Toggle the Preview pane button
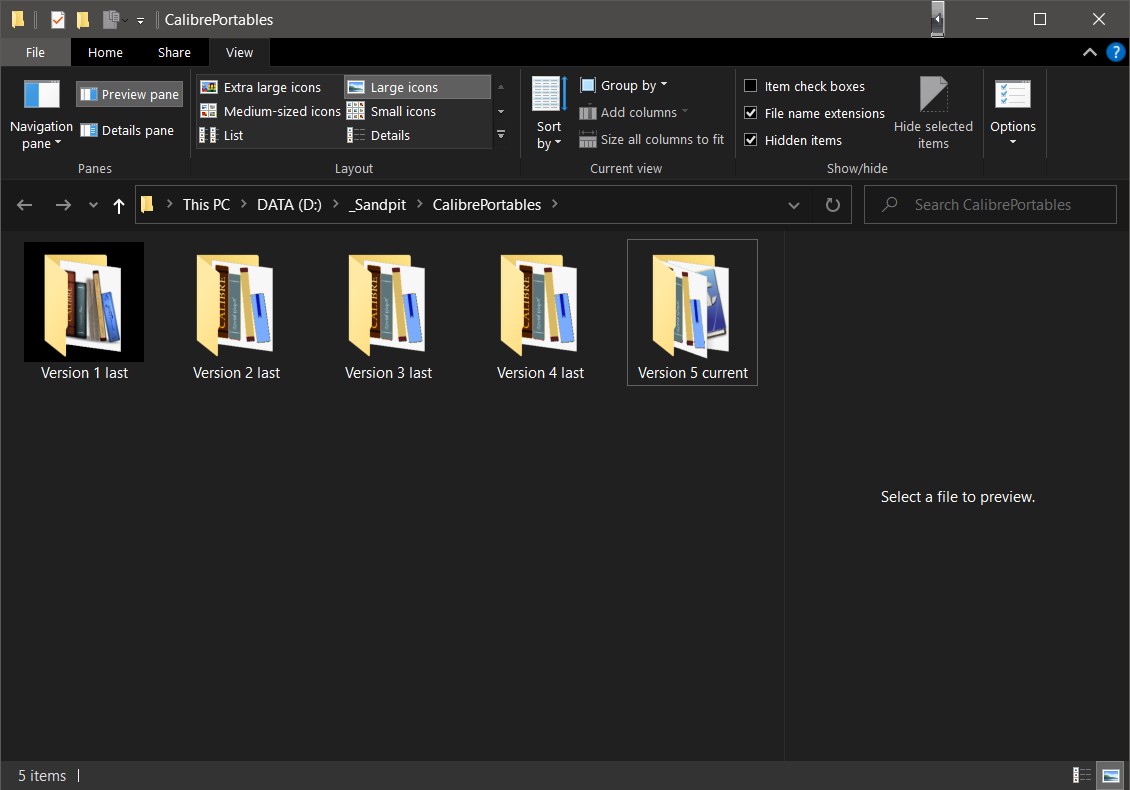Screen dimensions: 1130x790 coord(130,94)
